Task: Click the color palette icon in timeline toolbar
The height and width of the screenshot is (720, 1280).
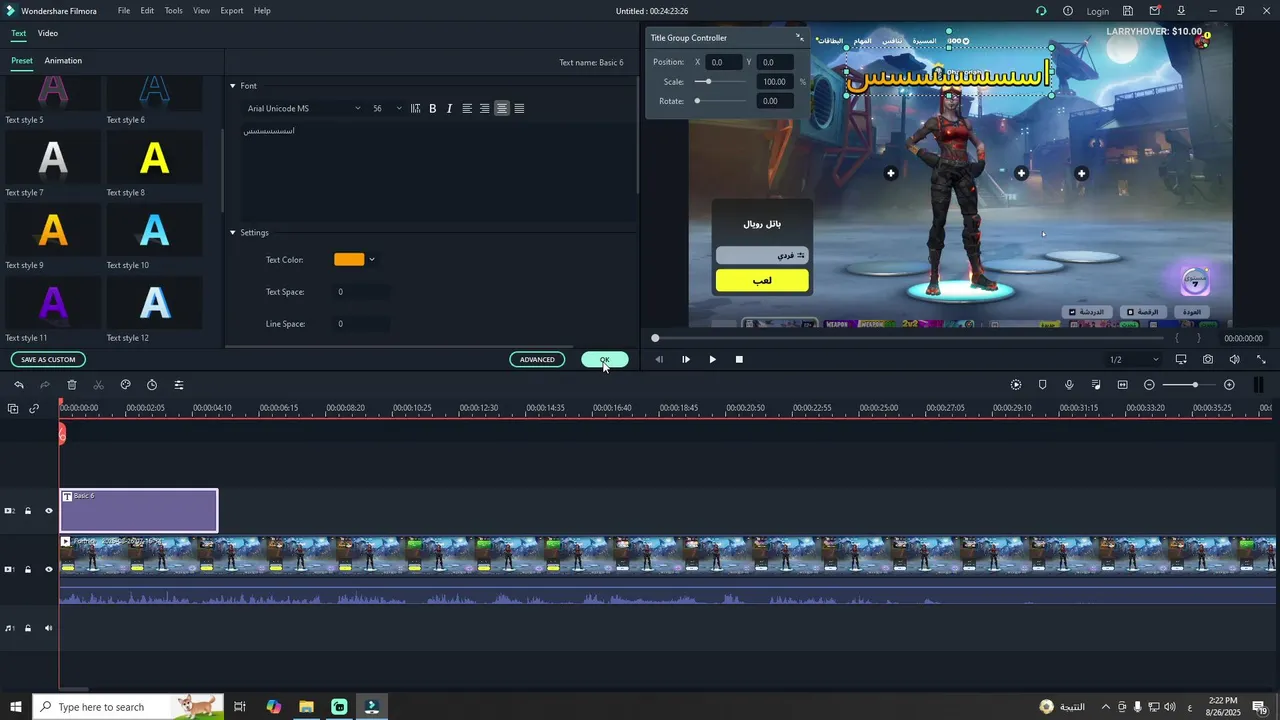Action: click(125, 385)
